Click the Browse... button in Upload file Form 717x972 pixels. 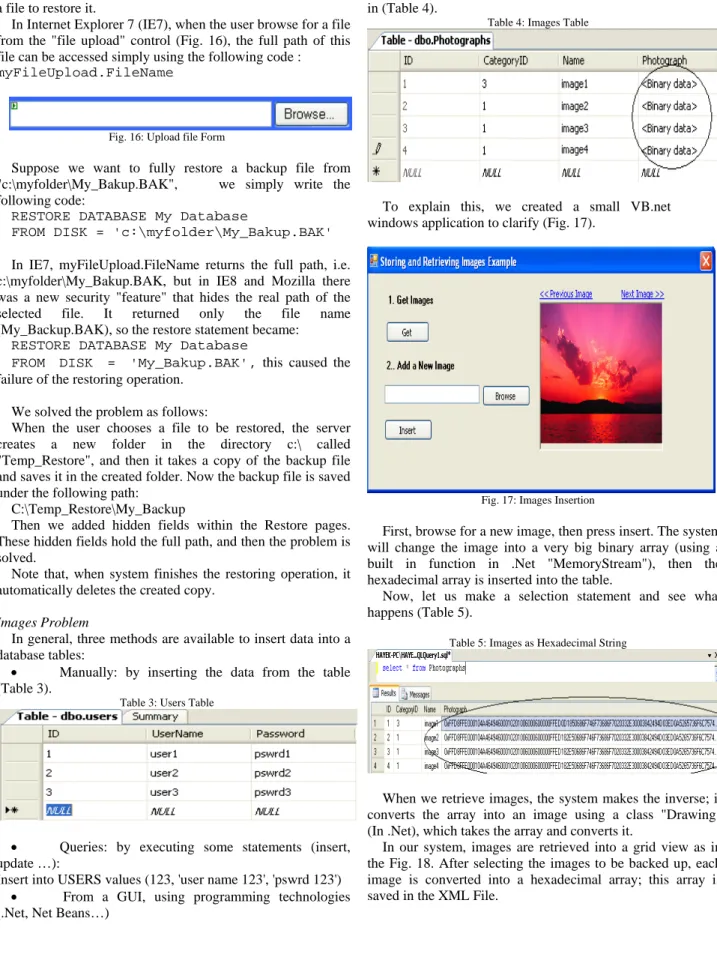311,114
